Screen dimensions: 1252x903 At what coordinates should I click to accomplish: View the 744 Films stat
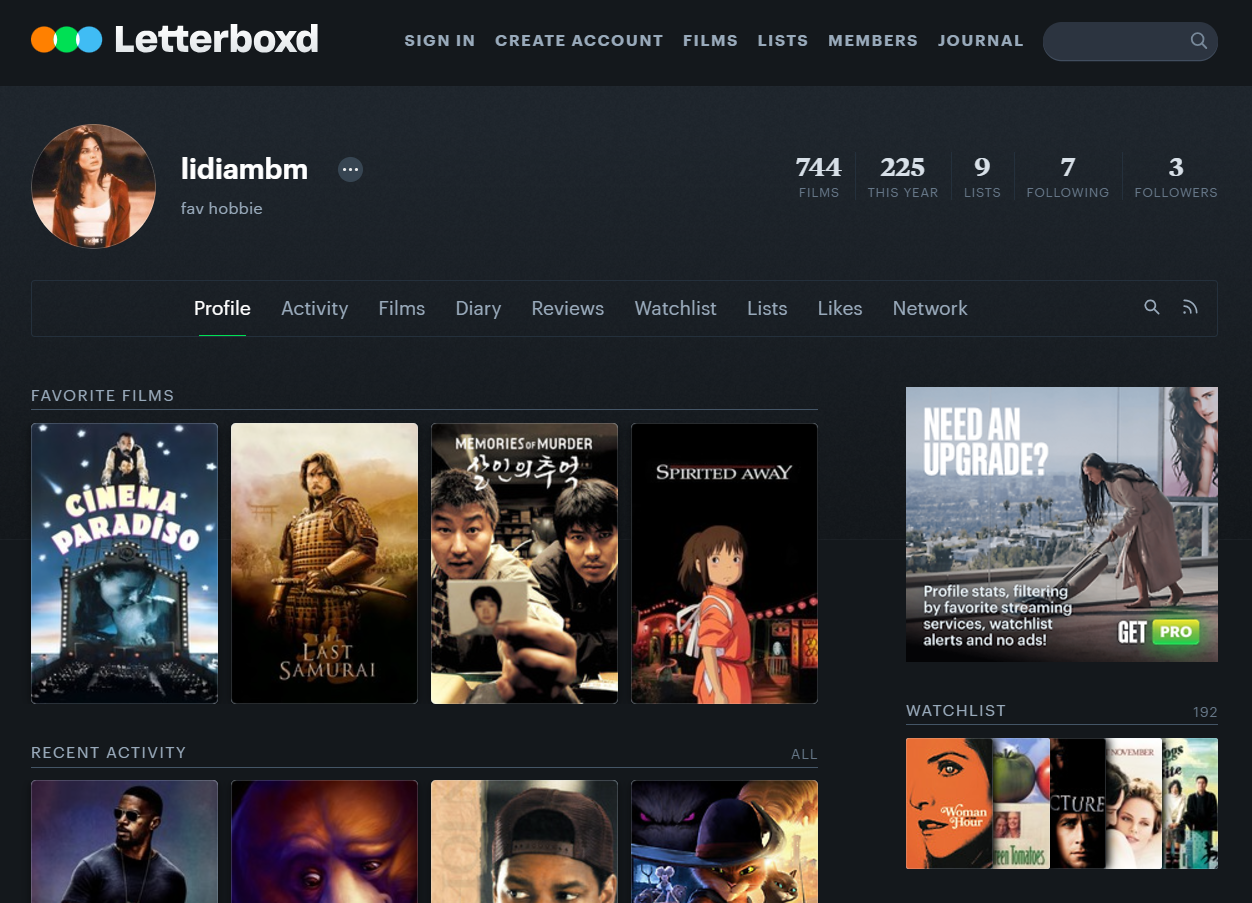[x=819, y=177]
